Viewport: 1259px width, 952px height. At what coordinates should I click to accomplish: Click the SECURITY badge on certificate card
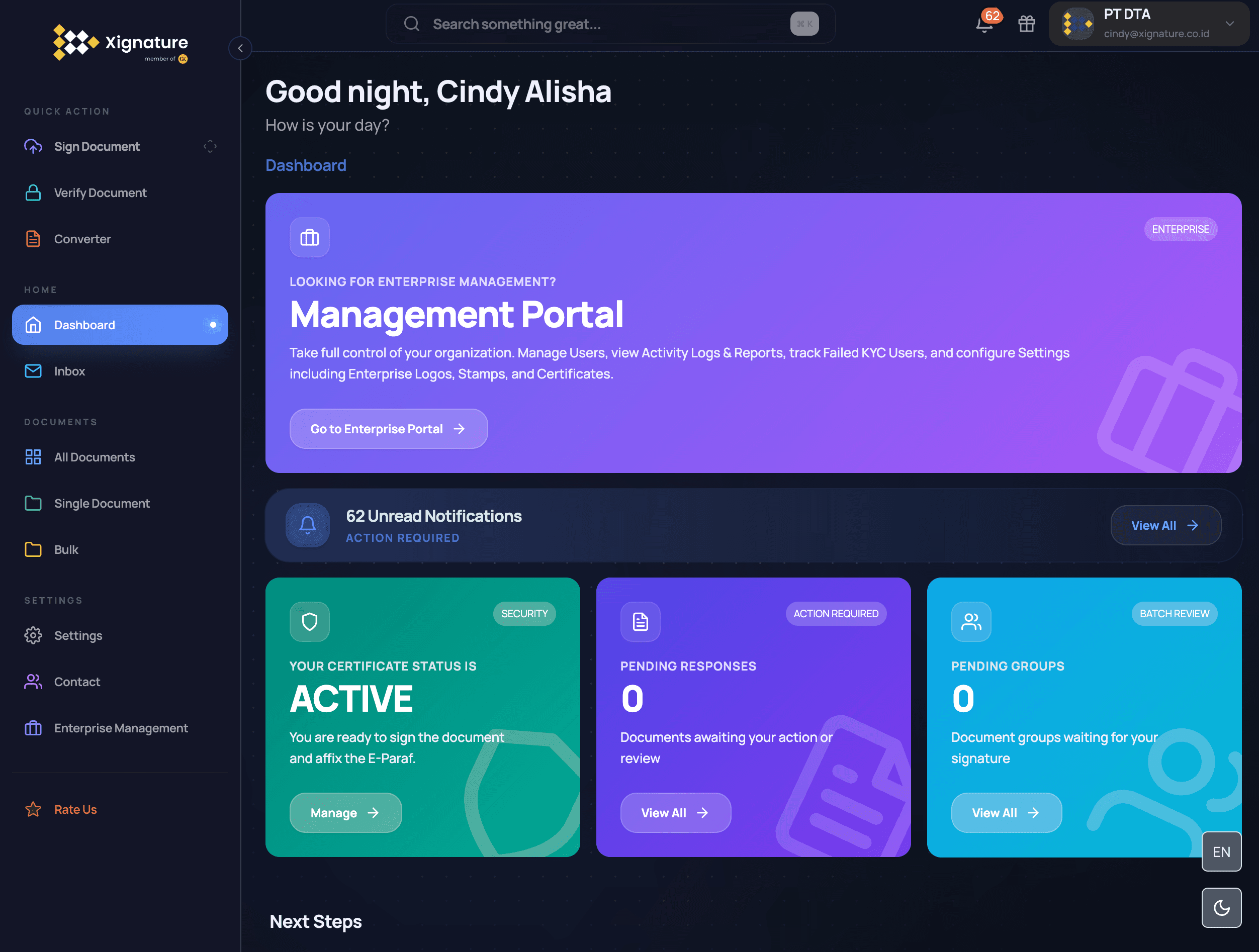(524, 613)
